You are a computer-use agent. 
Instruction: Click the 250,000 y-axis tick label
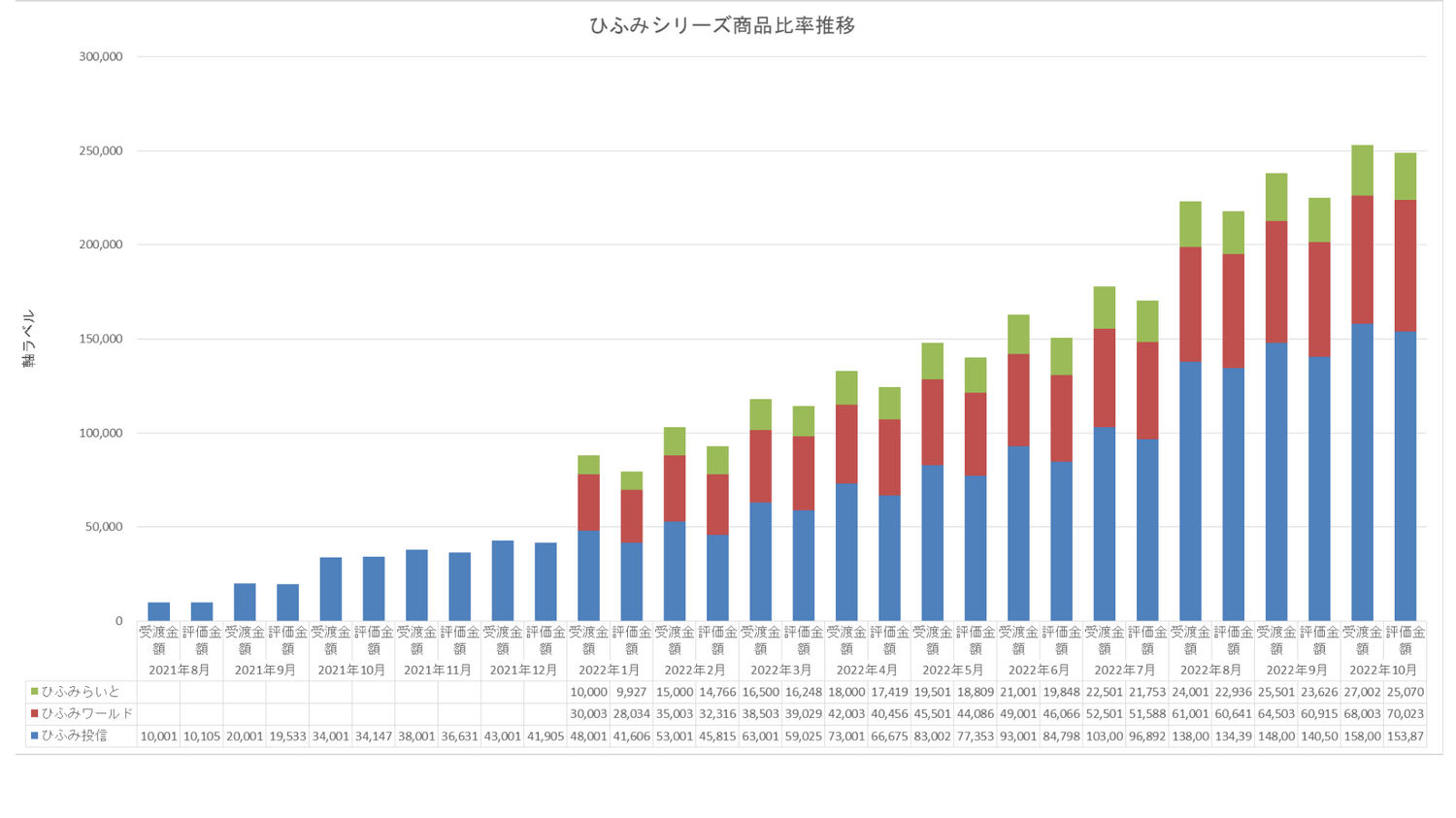tap(100, 150)
